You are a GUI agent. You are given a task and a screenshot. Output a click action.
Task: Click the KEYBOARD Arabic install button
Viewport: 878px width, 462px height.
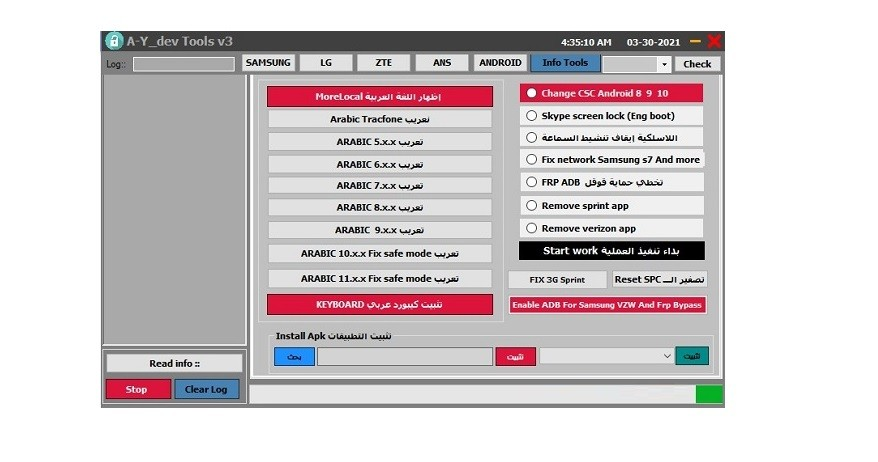(380, 305)
